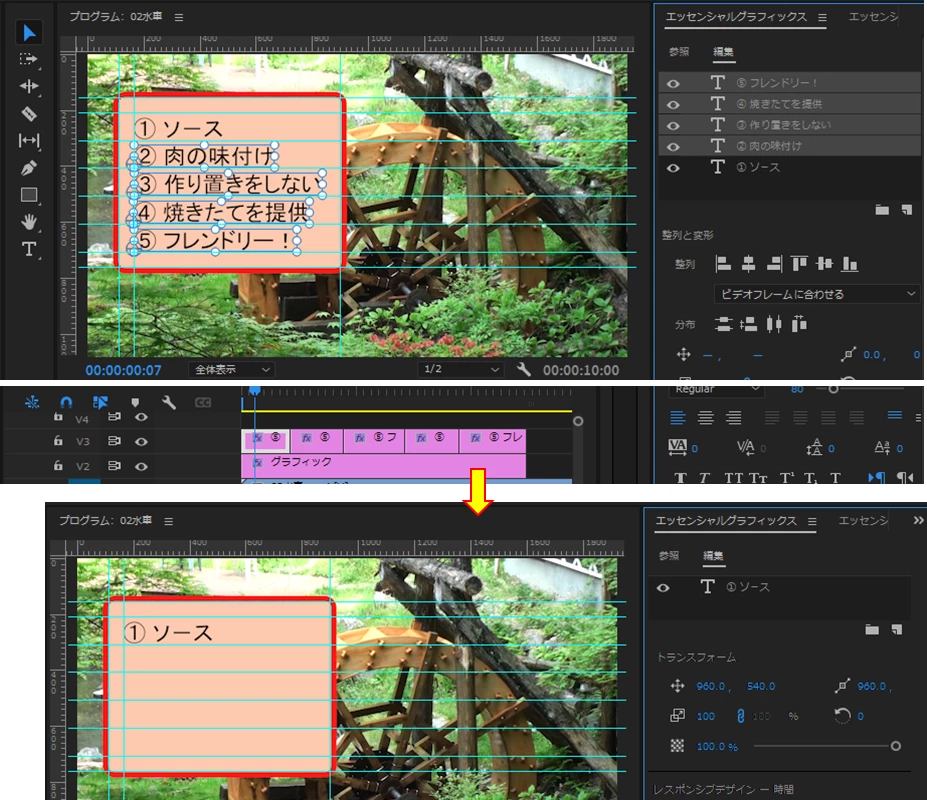Click the blue timeline playhead marker
This screenshot has height=800, width=927.
point(254,391)
